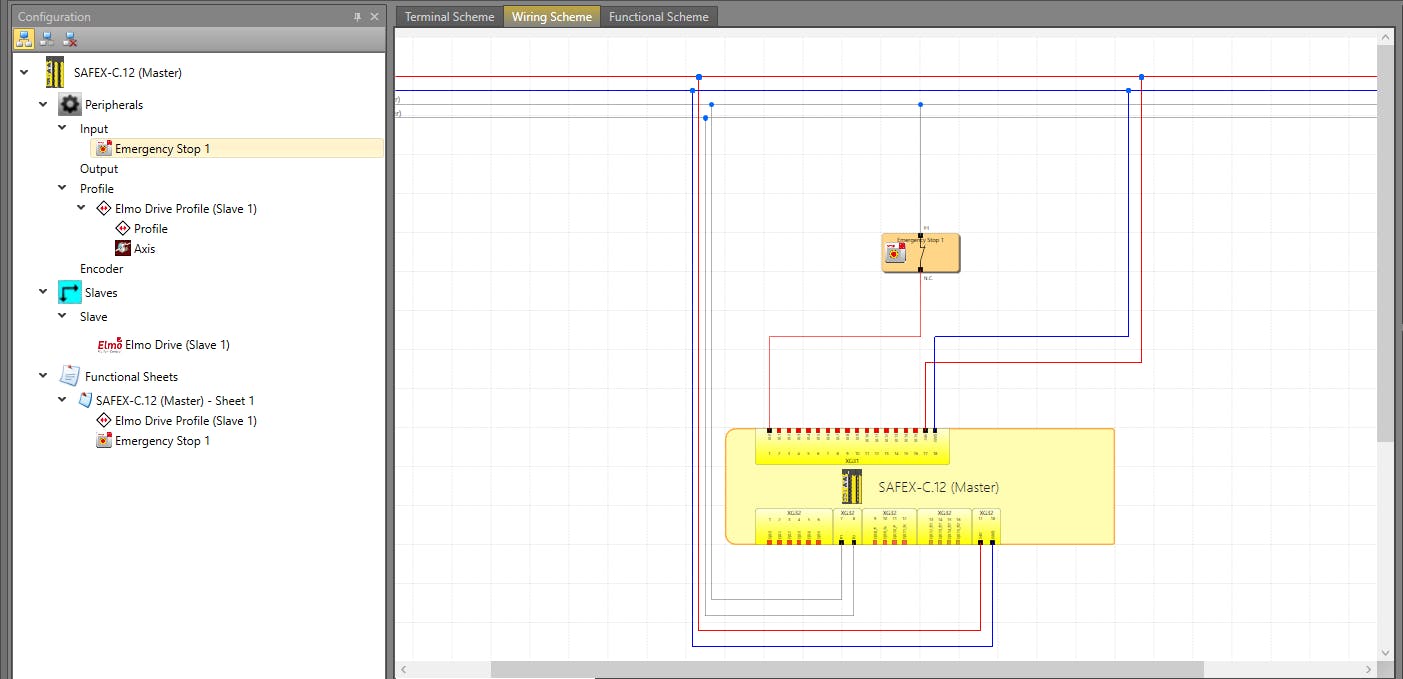Collapse the Elmo Drive Profile (Slave 1) node
The height and width of the screenshot is (679, 1403).
pos(82,209)
